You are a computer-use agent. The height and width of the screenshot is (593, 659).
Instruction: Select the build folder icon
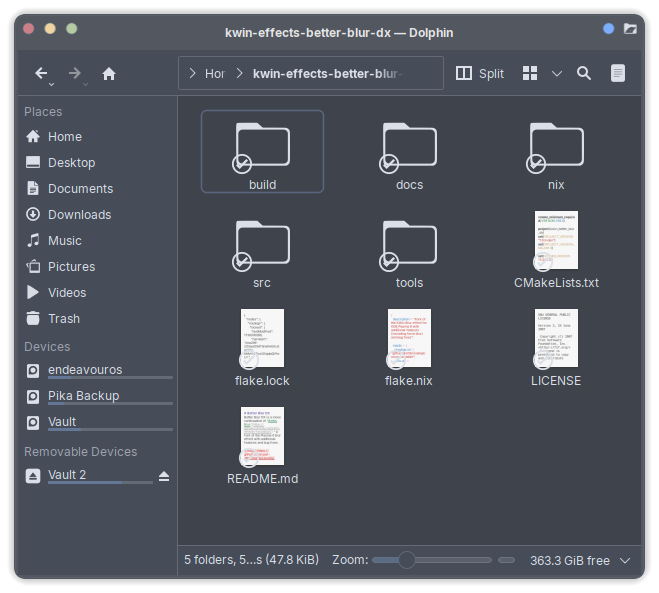263,144
